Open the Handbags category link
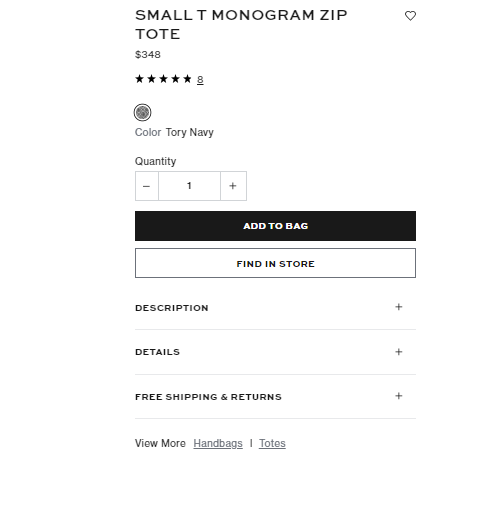 point(218,443)
